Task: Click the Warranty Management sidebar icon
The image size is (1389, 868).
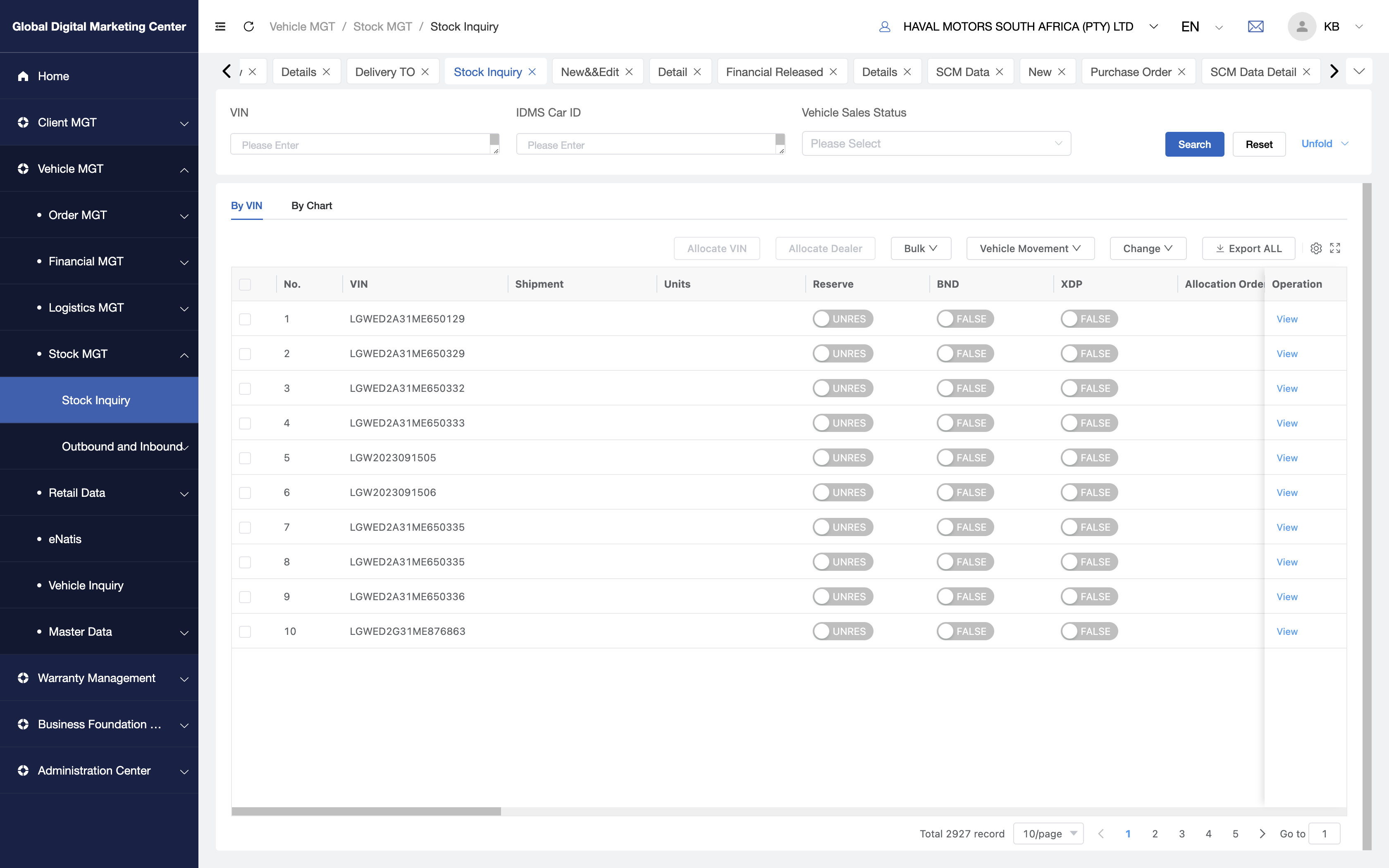Action: [x=23, y=678]
